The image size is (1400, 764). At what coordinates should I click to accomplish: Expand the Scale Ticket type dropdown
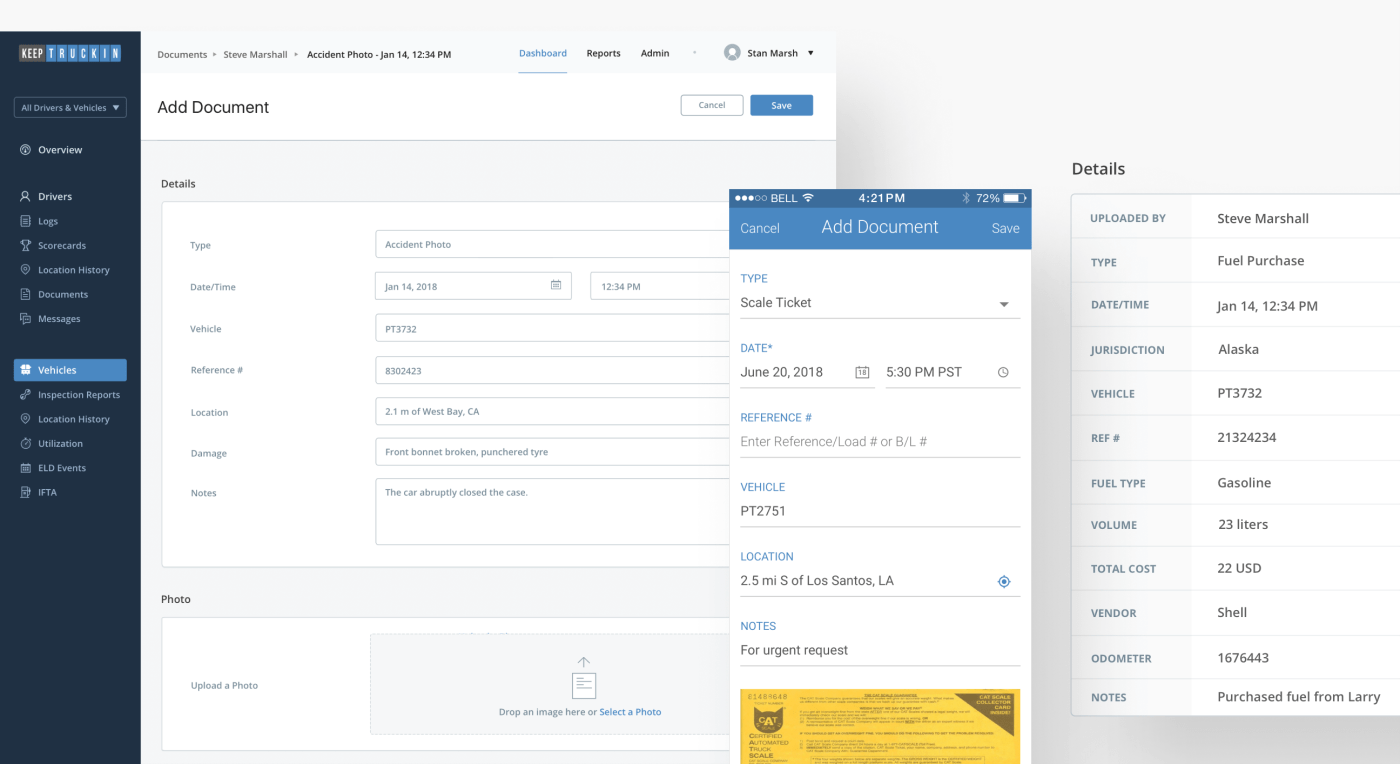tap(1003, 302)
